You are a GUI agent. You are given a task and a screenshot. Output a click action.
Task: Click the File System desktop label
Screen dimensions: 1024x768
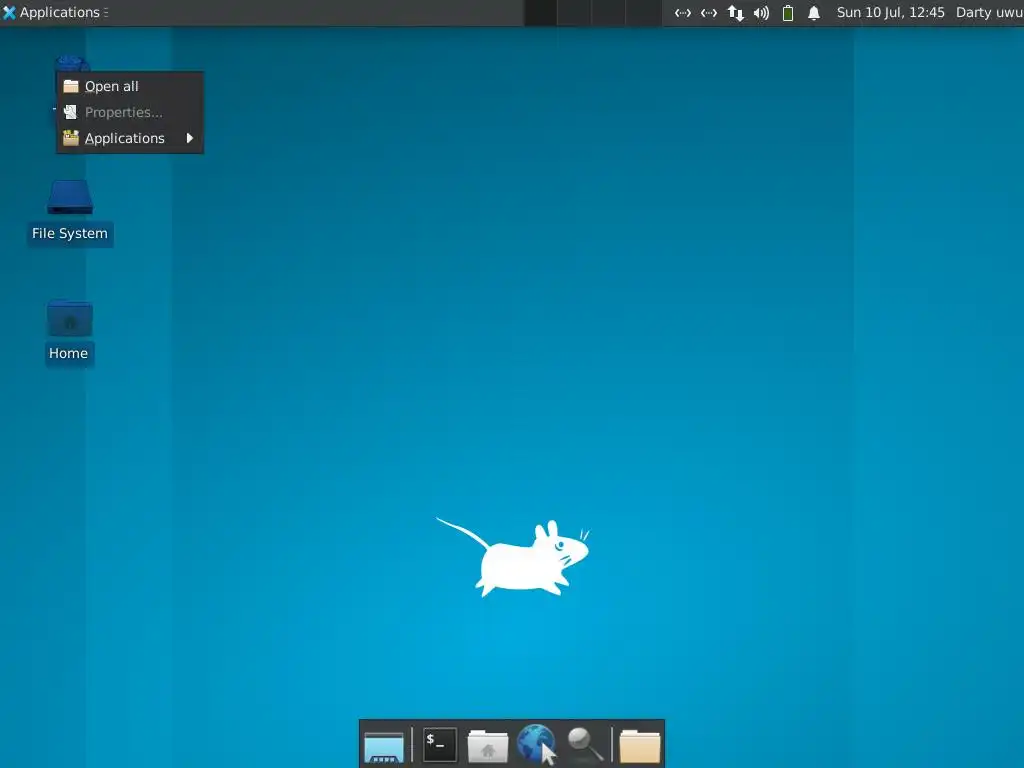coord(70,234)
